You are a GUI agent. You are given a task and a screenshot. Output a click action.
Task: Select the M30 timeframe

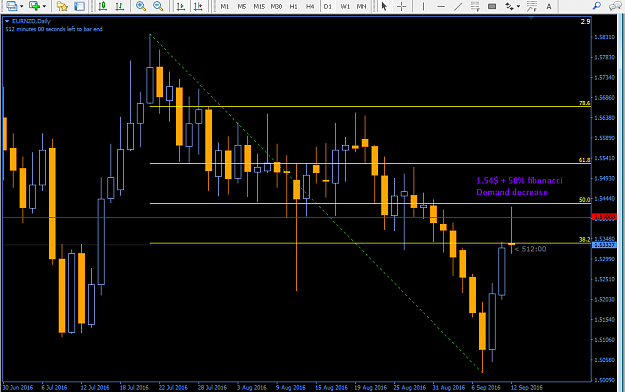(x=276, y=6)
